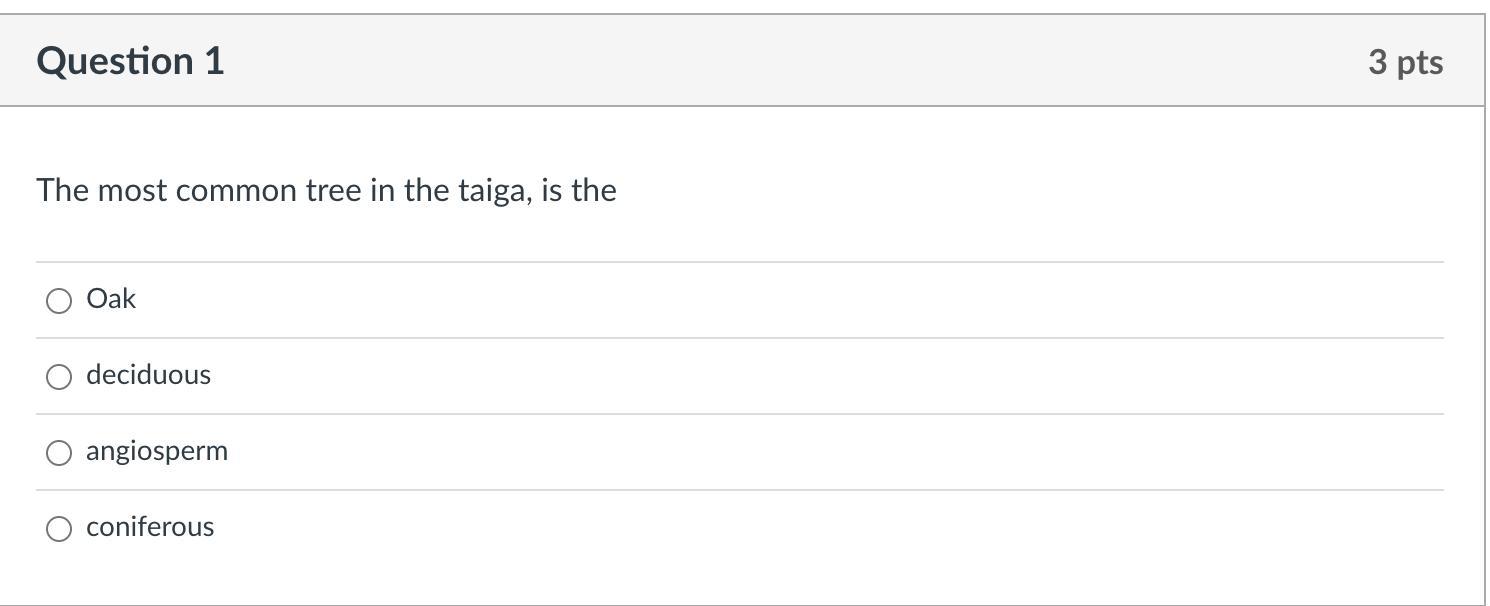Click the "Question 1" heading
Image resolution: width=1490 pixels, height=606 pixels.
(130, 61)
